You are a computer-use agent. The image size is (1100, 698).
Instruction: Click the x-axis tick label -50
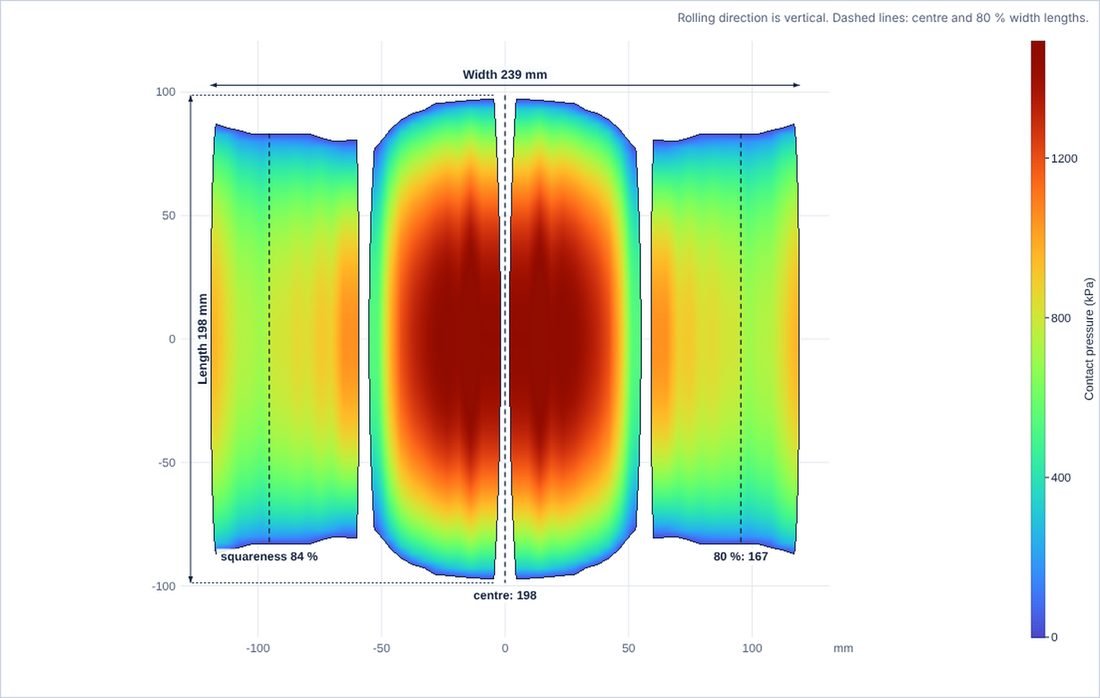(381, 648)
